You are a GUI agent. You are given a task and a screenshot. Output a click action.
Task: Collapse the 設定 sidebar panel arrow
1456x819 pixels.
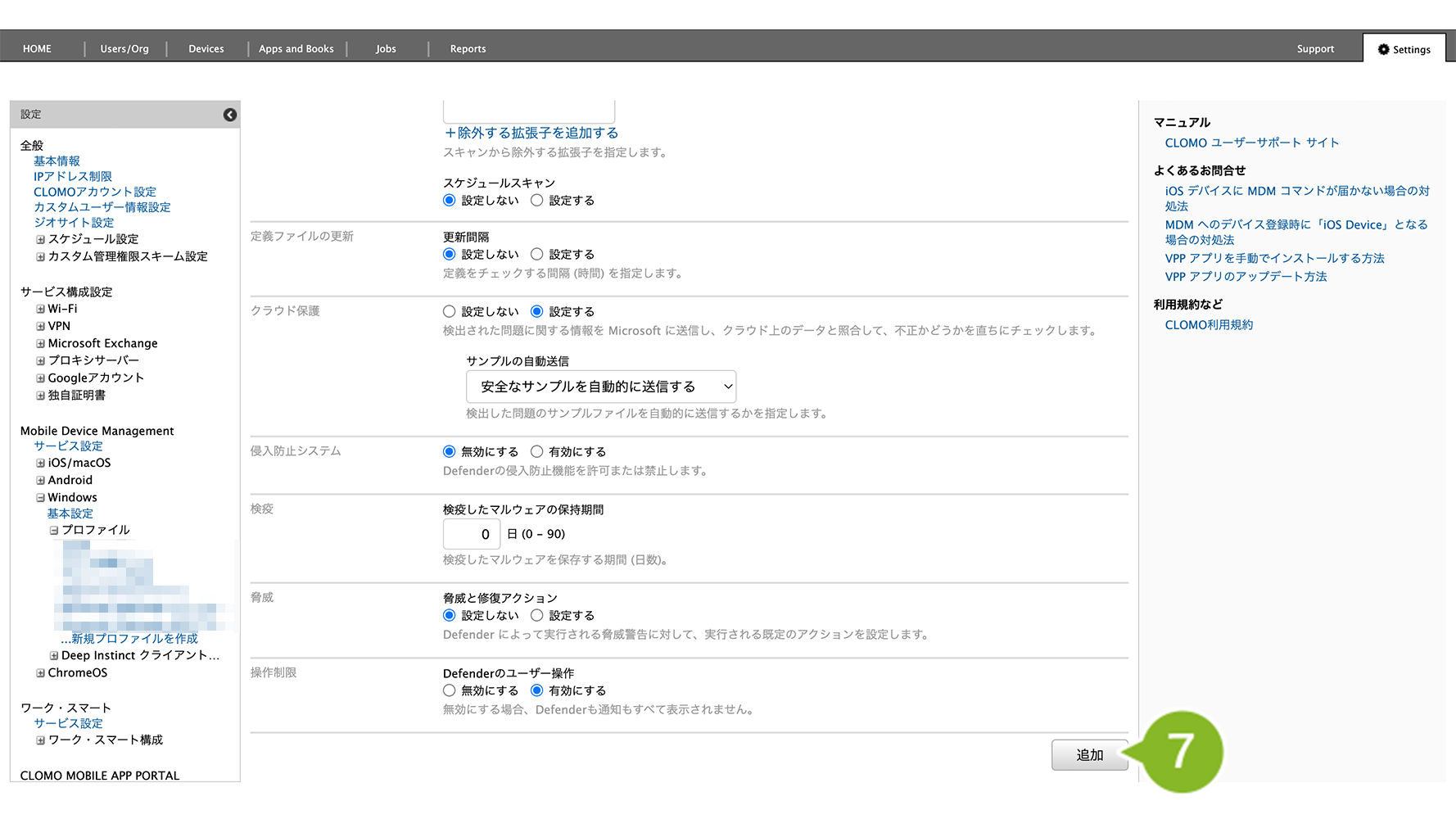coord(230,115)
